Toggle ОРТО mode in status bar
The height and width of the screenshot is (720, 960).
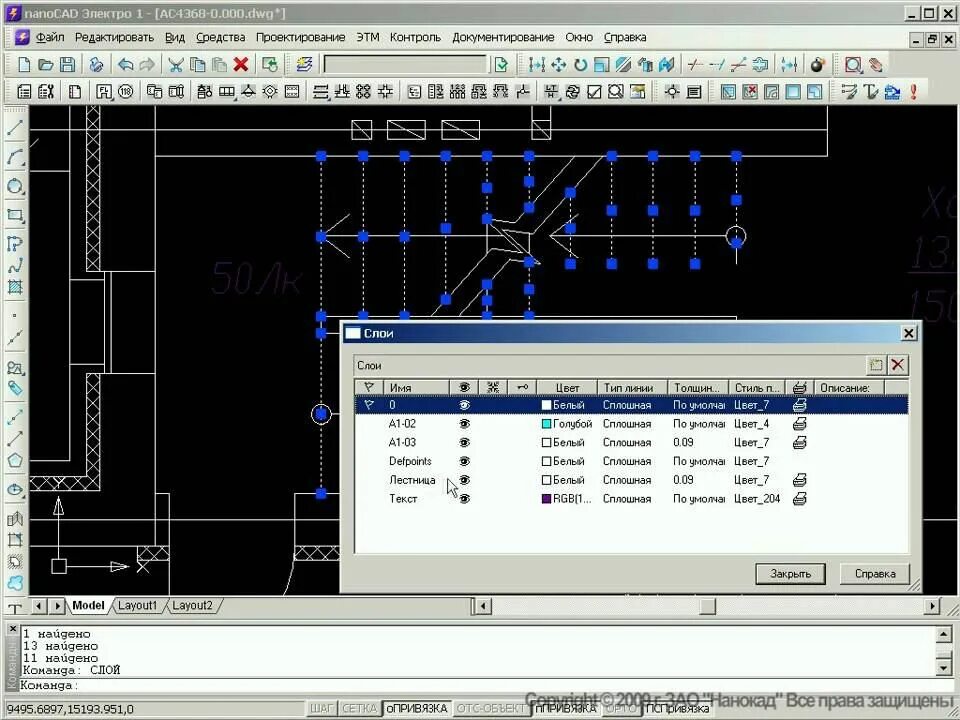621,709
